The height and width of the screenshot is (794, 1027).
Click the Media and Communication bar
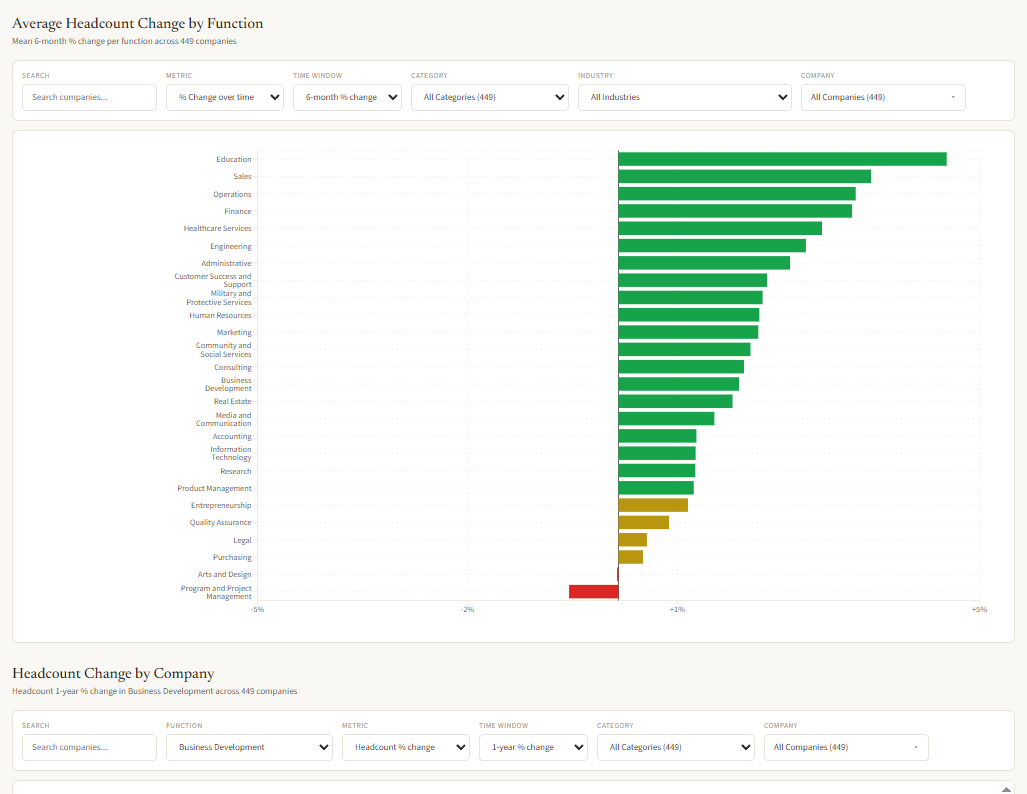(666, 419)
